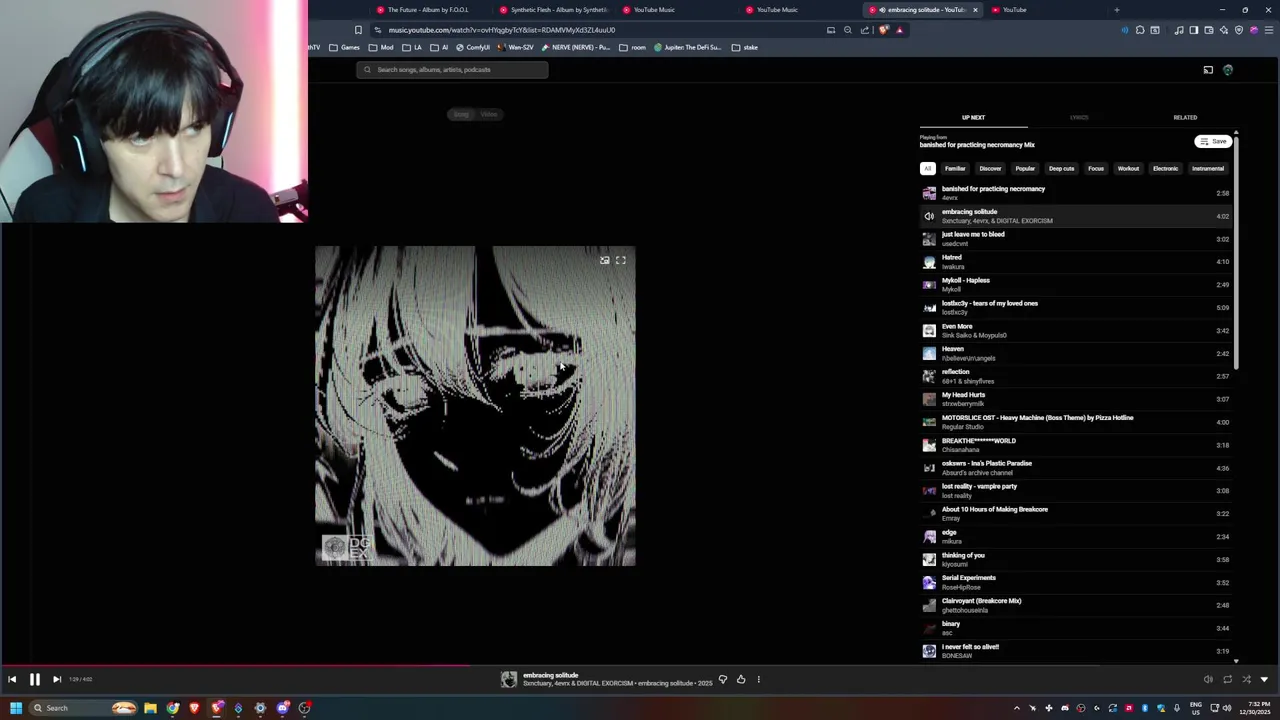Image resolution: width=1280 pixels, height=720 pixels.
Task: Open the Games bookmarks folder
Action: click(x=344, y=47)
